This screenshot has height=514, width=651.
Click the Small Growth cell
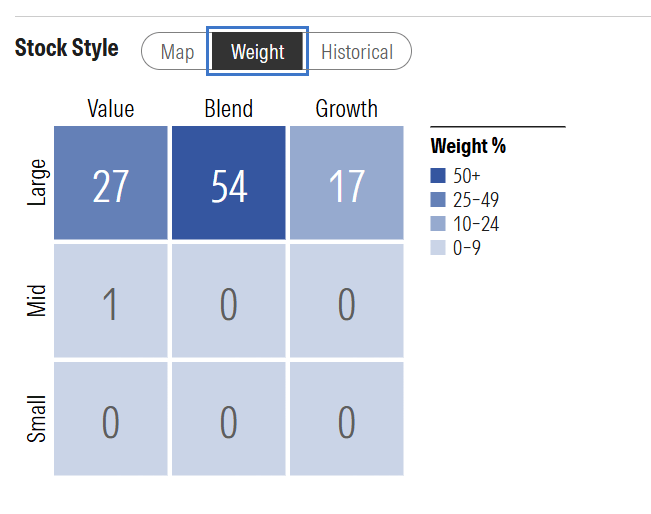click(346, 420)
